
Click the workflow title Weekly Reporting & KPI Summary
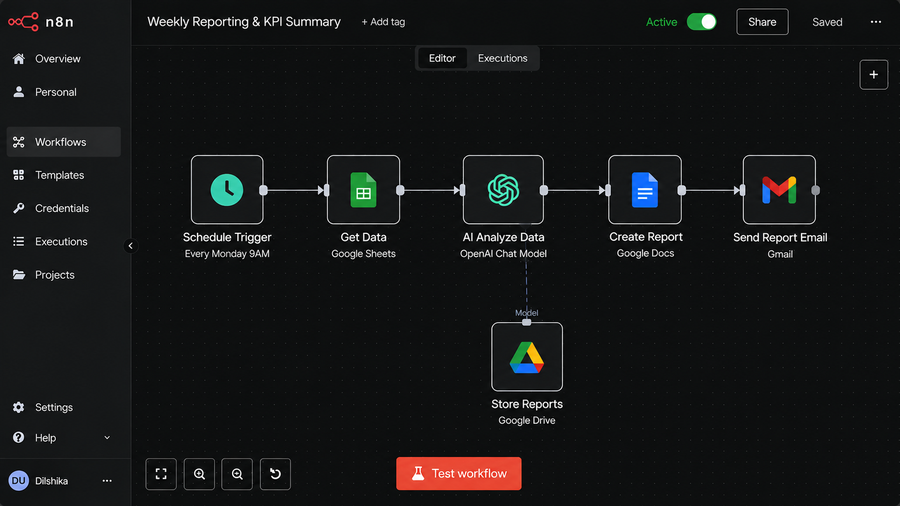[x=244, y=22]
